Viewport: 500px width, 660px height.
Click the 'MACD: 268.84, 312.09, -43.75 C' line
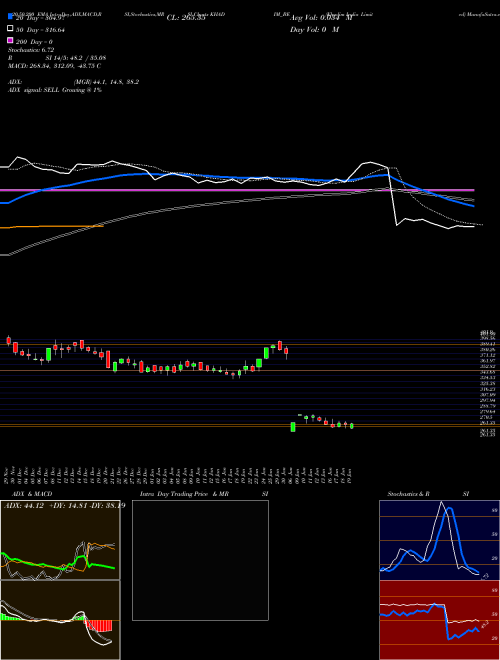pyautogui.click(x=54, y=66)
